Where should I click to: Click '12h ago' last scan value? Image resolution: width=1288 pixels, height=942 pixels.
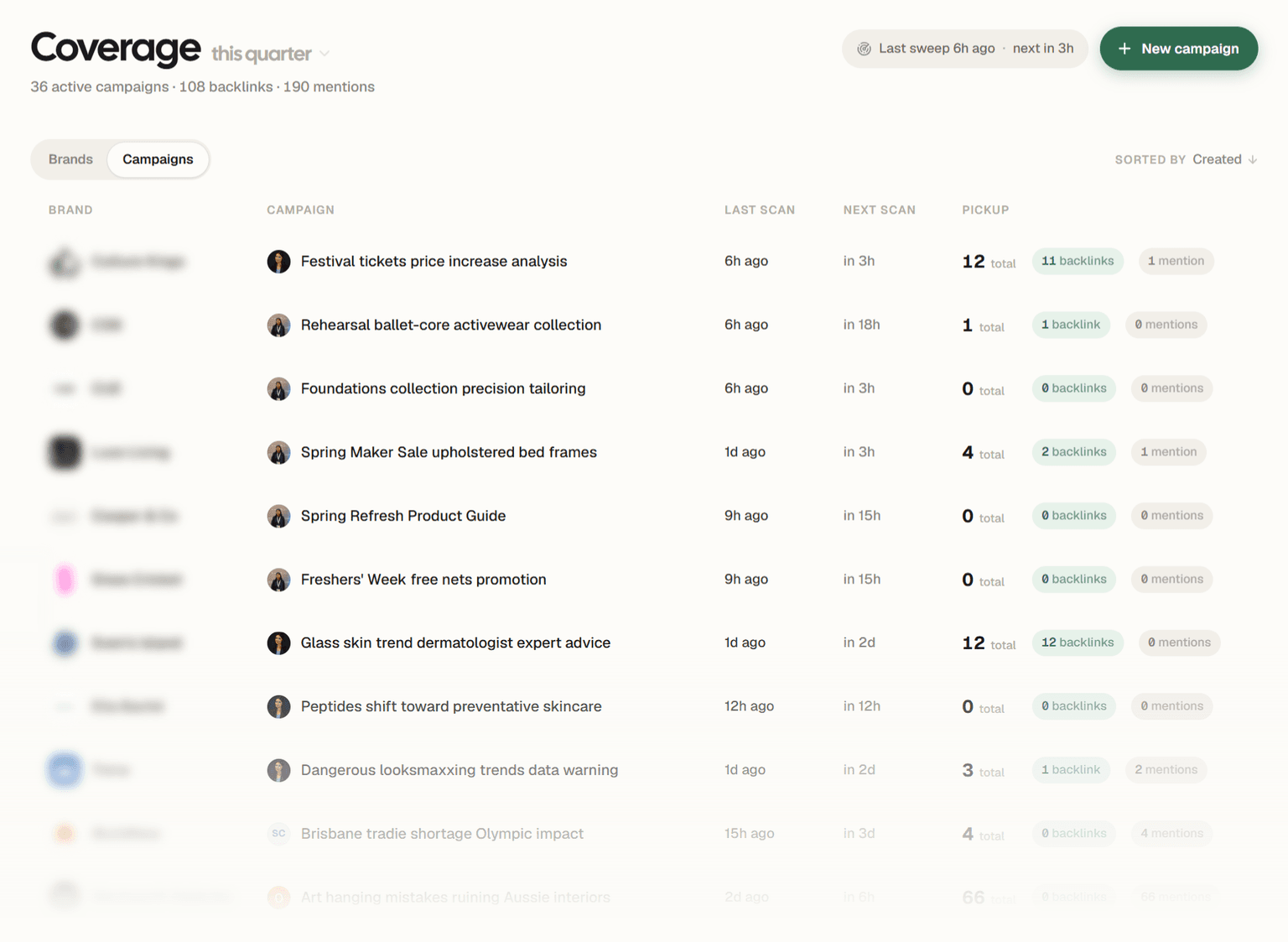point(749,706)
